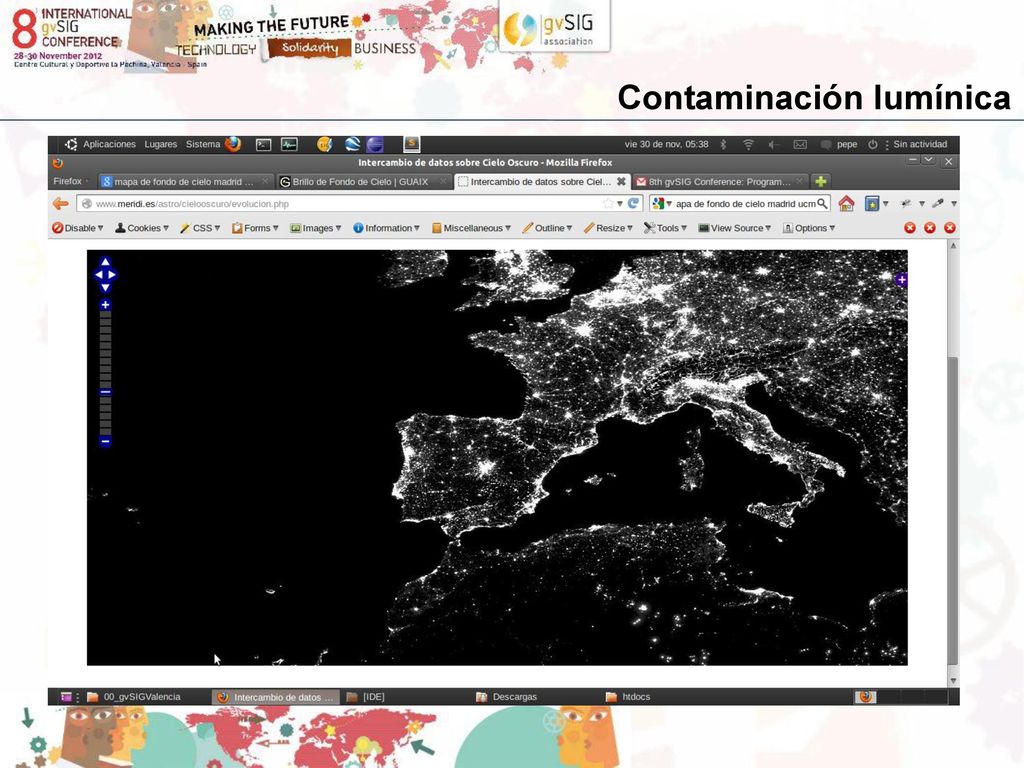Screen dimensions: 1024x768
Task: Open the Bluetooth indicator
Action: (x=724, y=144)
